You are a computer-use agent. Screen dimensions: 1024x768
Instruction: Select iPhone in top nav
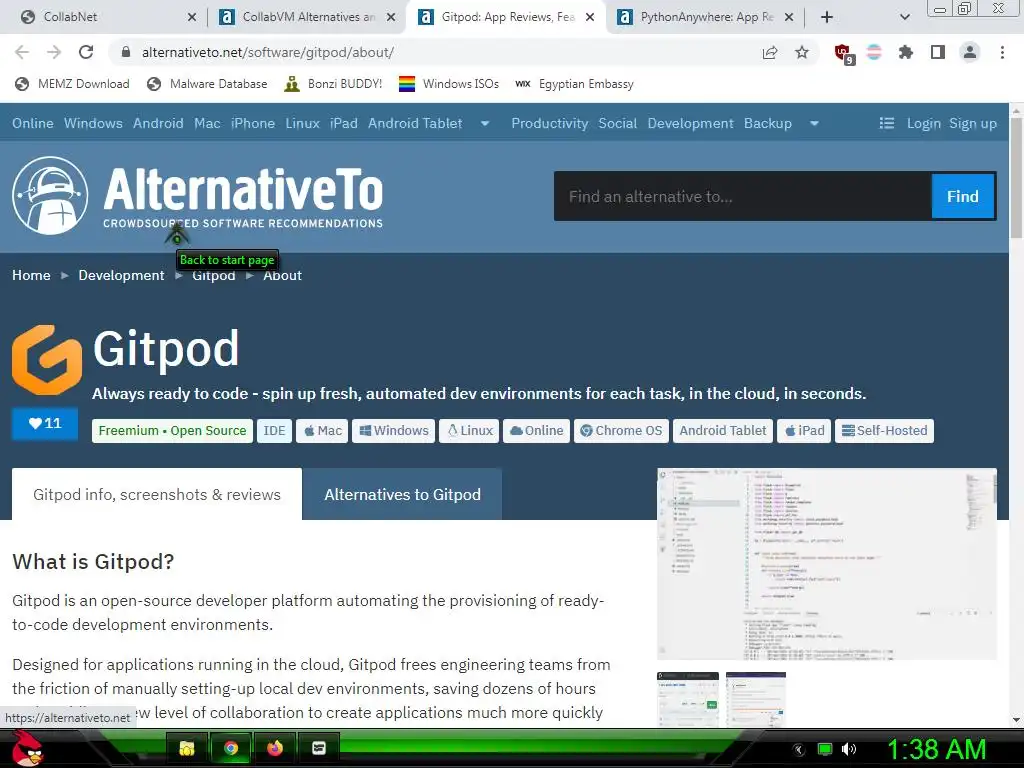(x=253, y=123)
